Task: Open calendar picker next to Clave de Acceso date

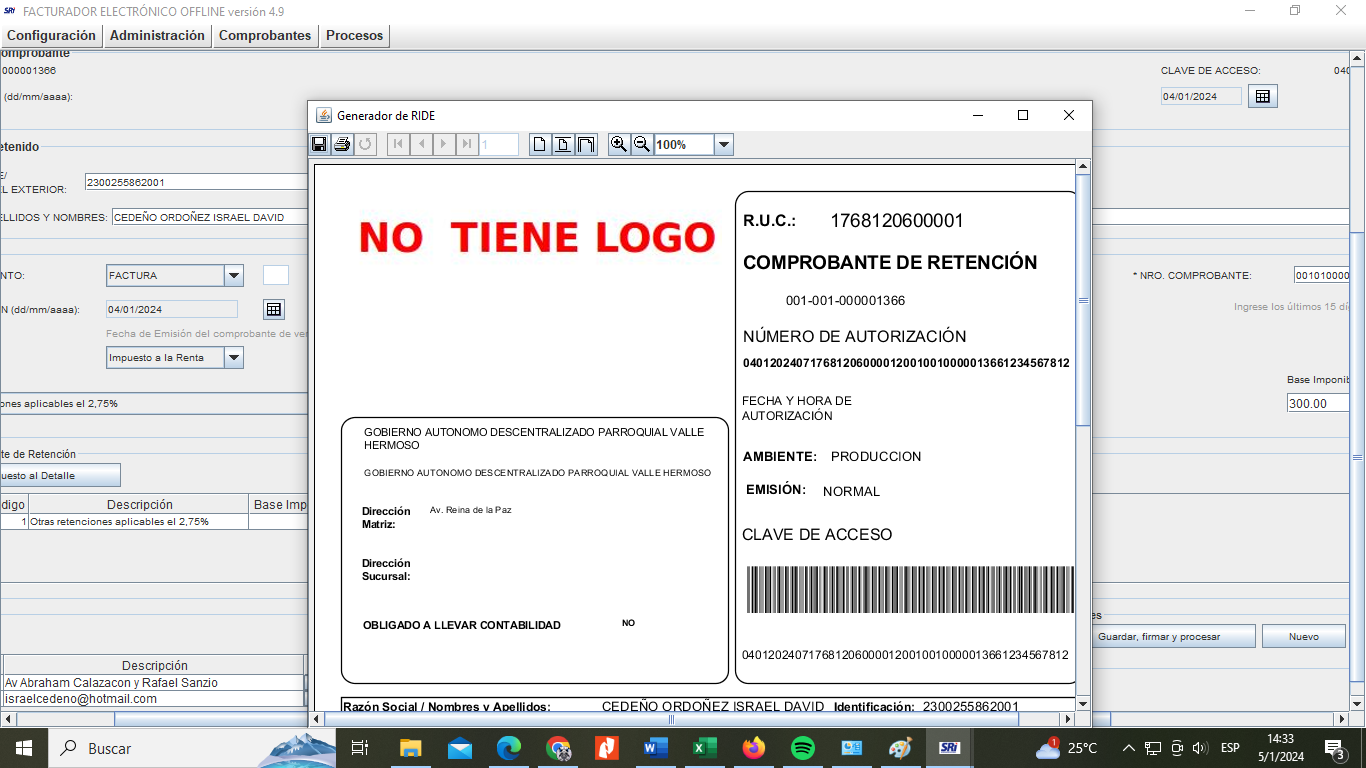Action: [1262, 96]
